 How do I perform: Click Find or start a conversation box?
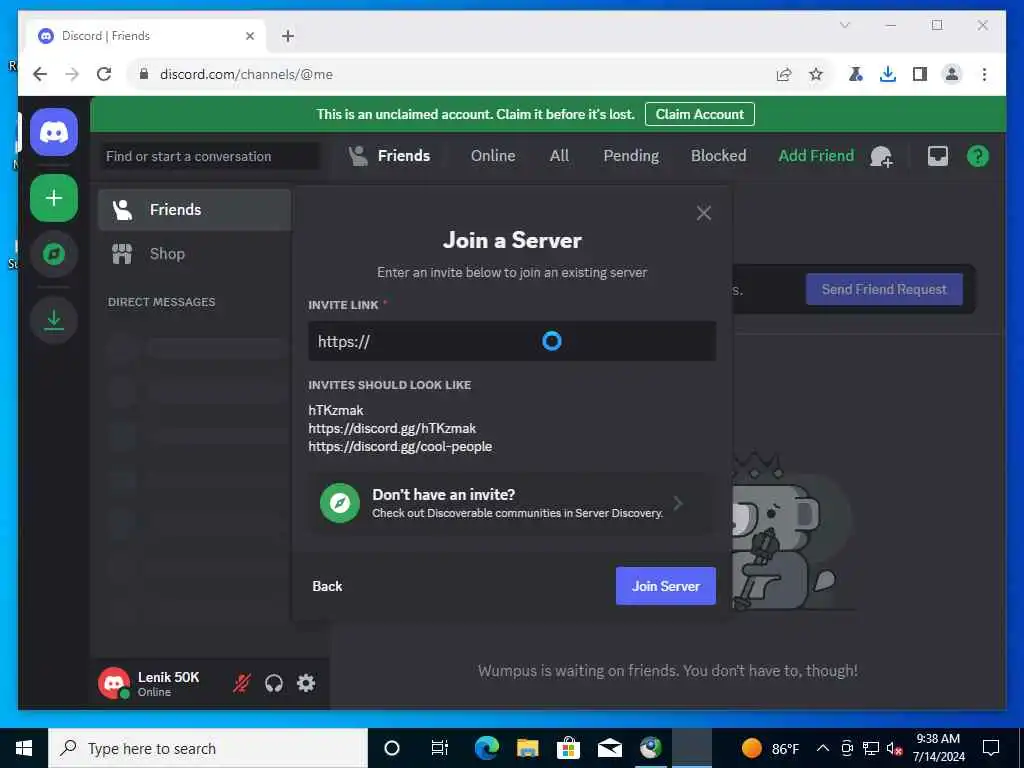(210, 157)
